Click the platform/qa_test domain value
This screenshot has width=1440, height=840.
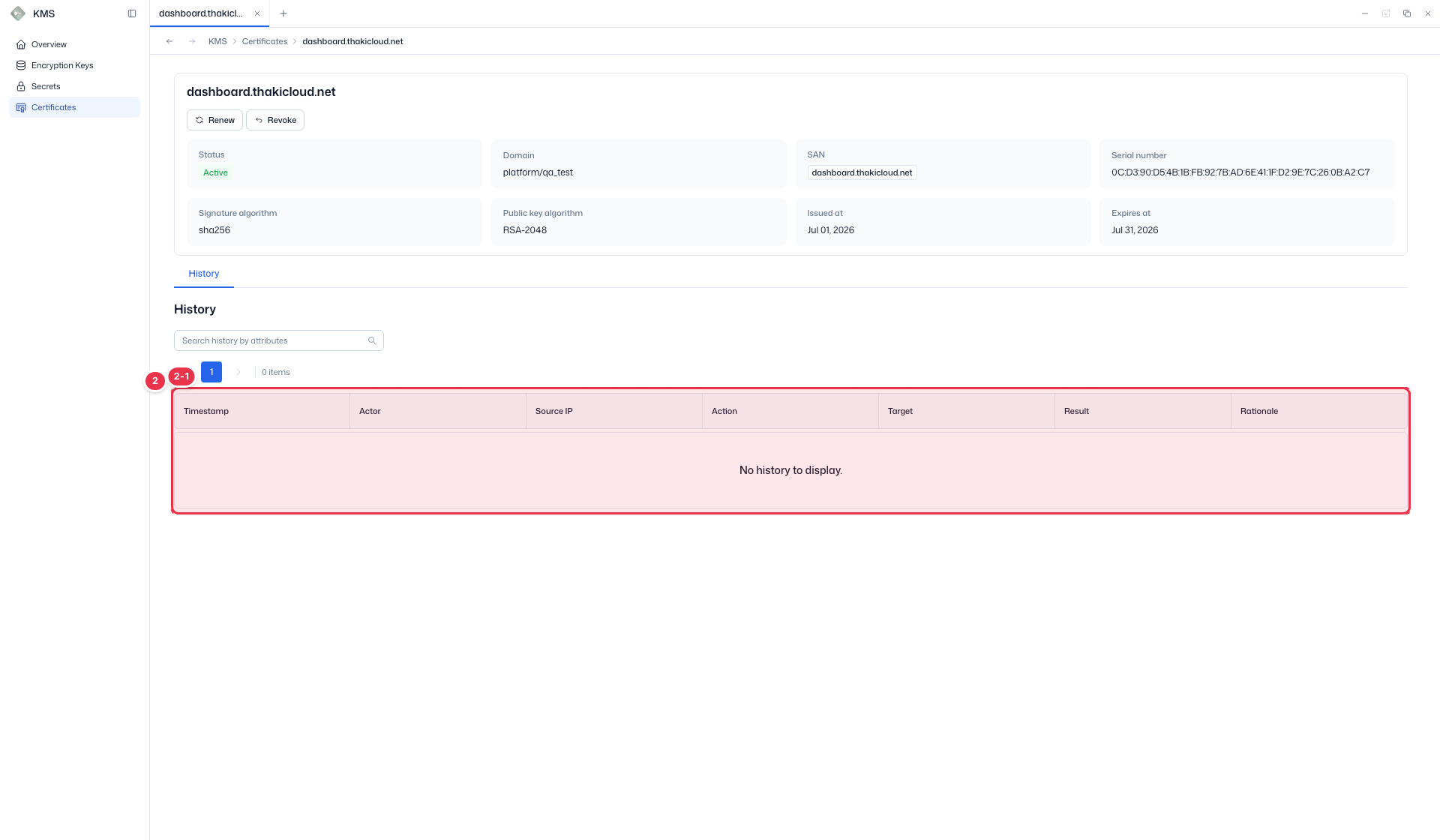538,172
